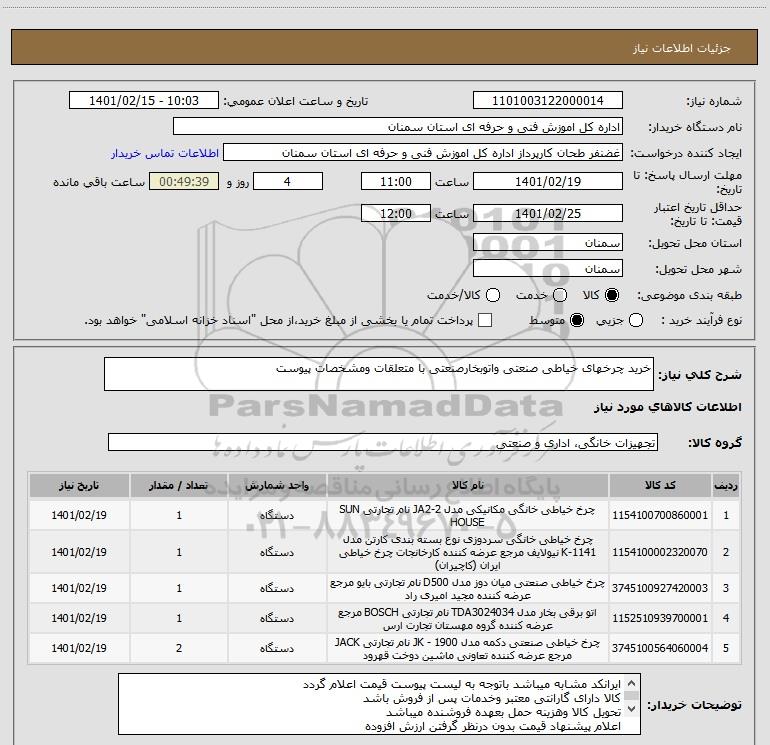Click the اطلاعات کالاهای مورد نیاز heading

668,407
